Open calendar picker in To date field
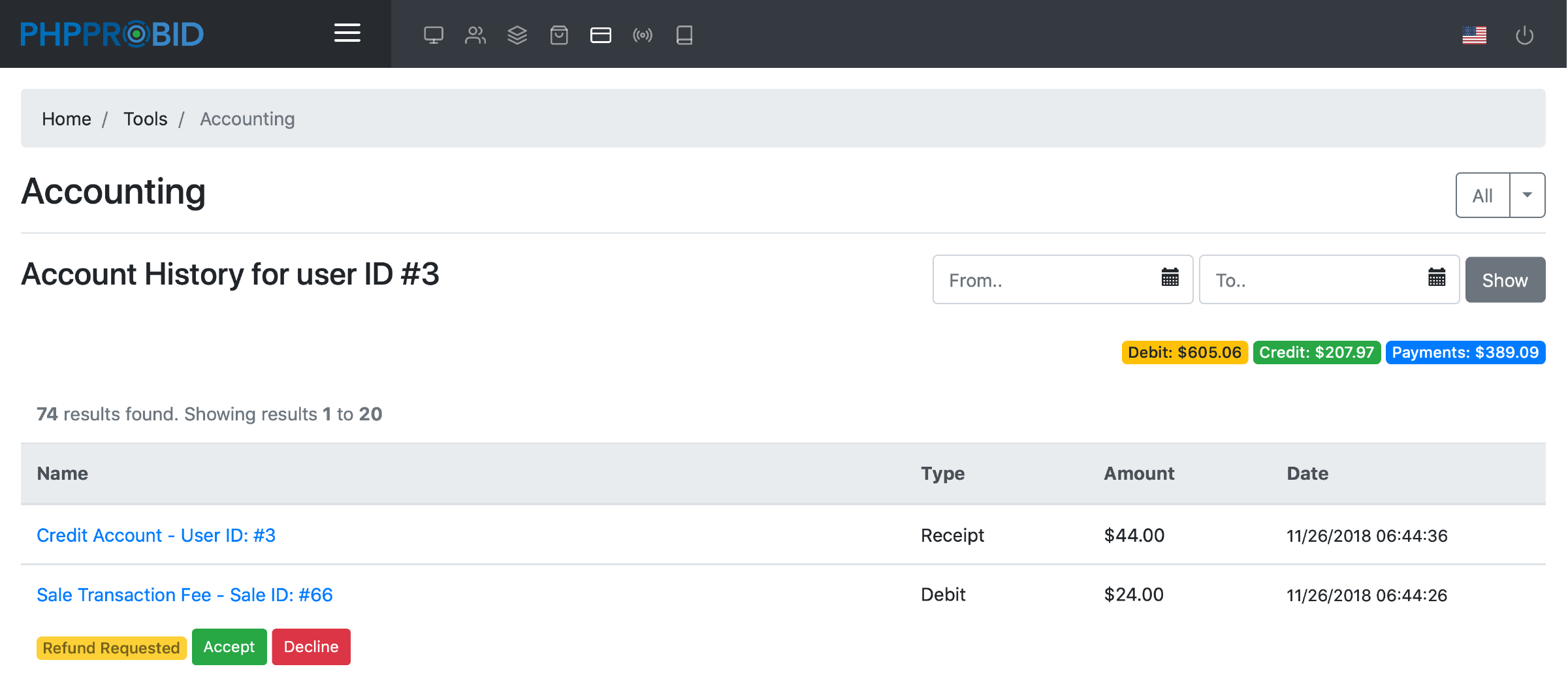Viewport: 1568px width, 673px height. (x=1436, y=279)
